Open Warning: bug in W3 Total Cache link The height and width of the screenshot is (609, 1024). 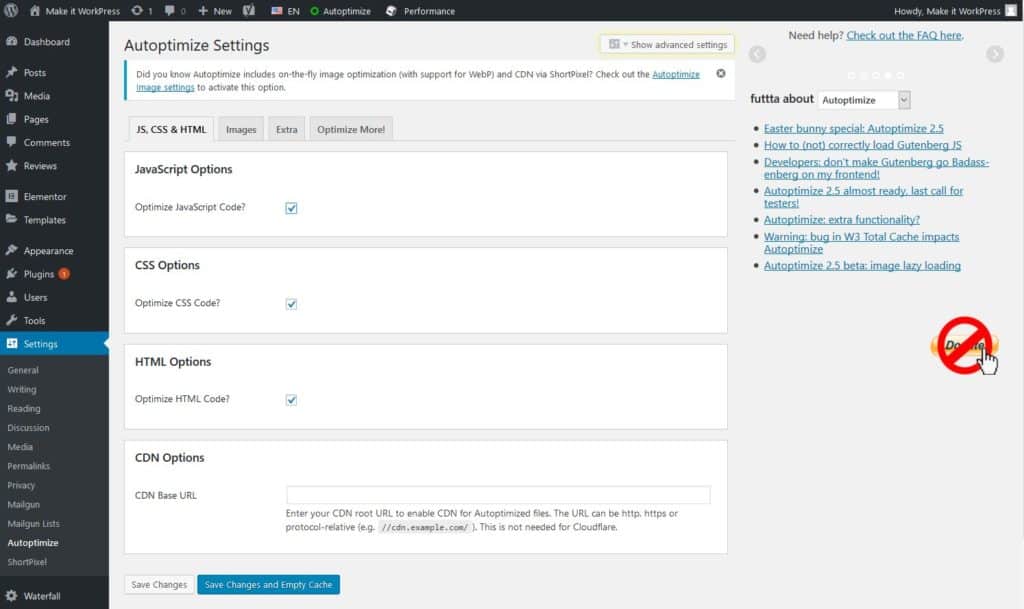[x=861, y=243]
